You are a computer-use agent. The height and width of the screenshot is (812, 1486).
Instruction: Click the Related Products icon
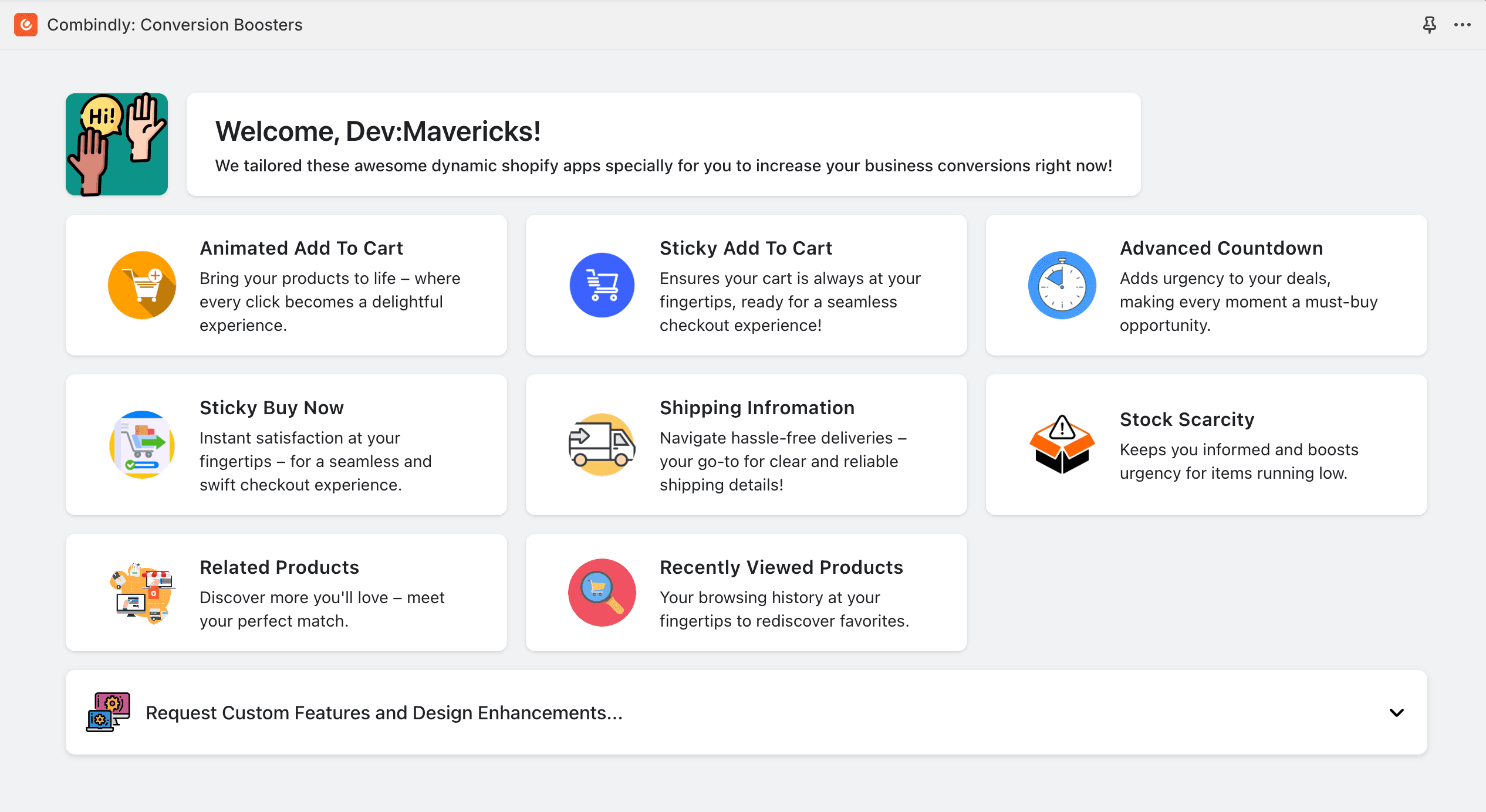pyautogui.click(x=142, y=593)
